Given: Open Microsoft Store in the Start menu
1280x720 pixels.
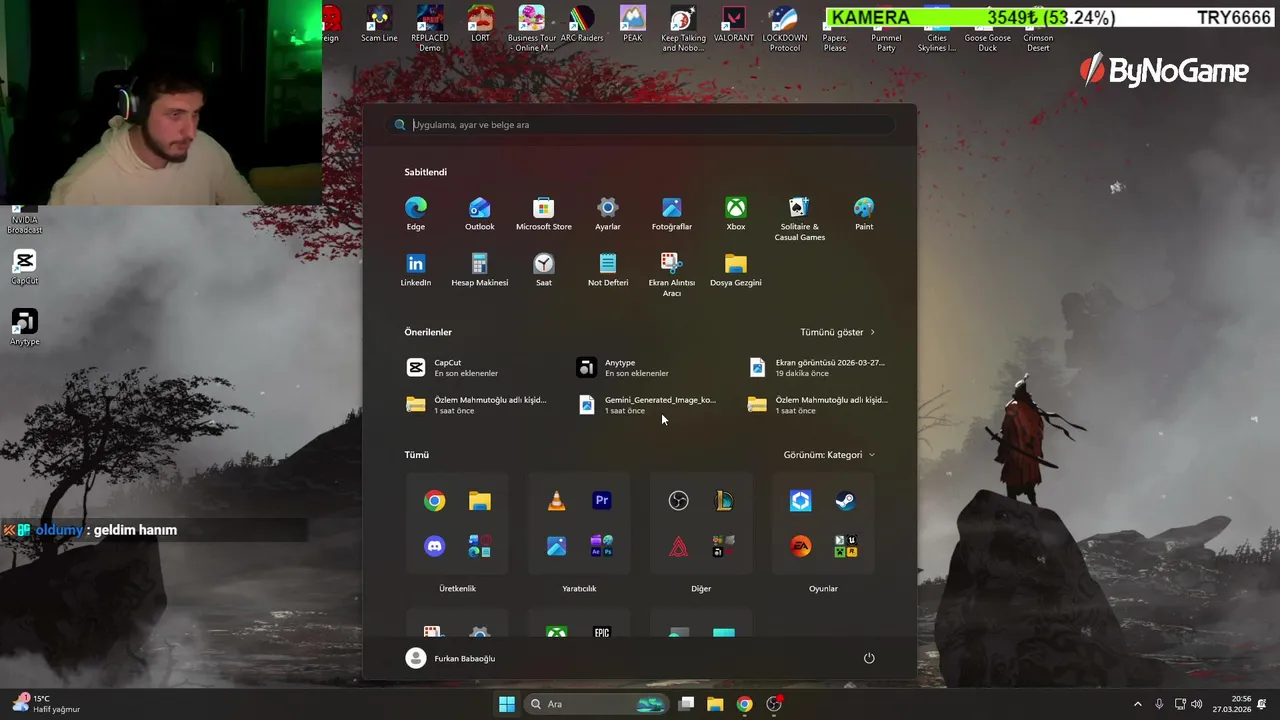Looking at the screenshot, I should (543, 213).
